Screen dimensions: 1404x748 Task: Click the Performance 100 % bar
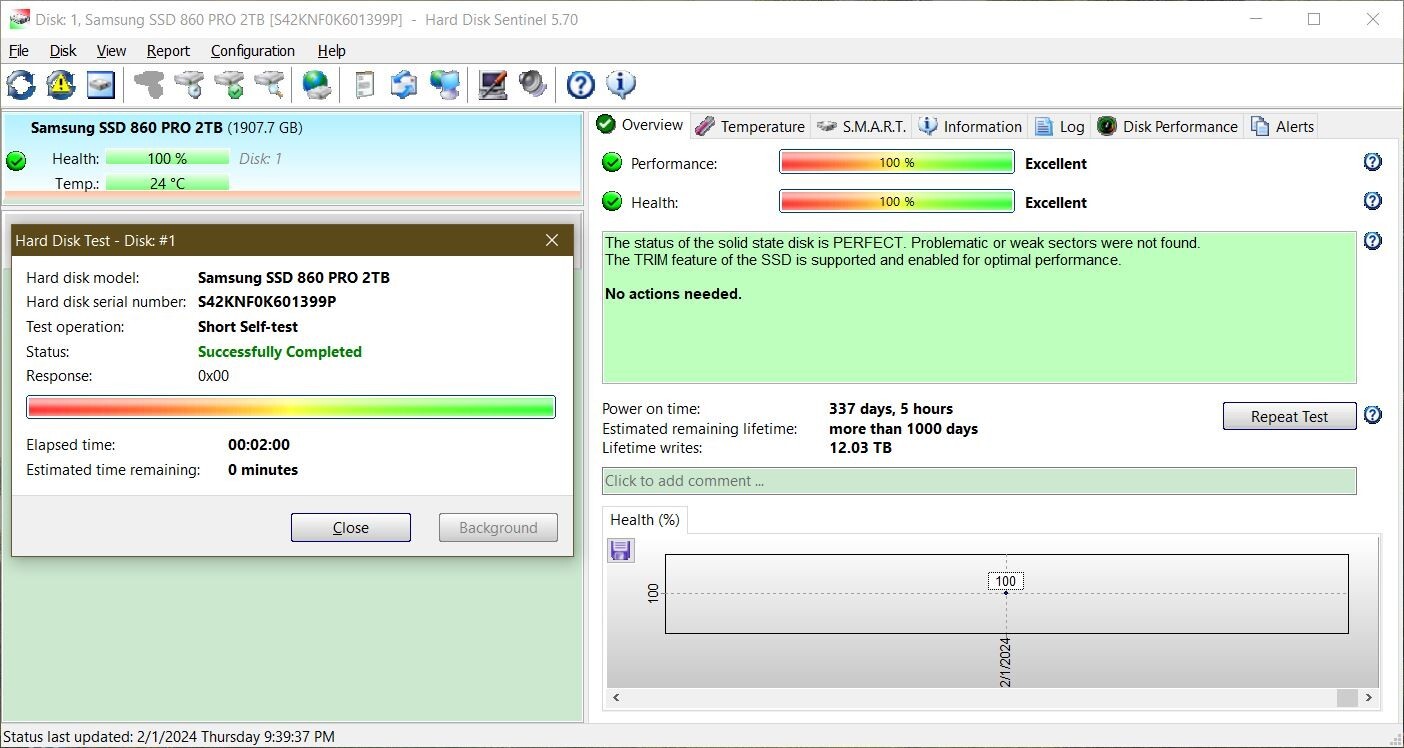pos(897,162)
